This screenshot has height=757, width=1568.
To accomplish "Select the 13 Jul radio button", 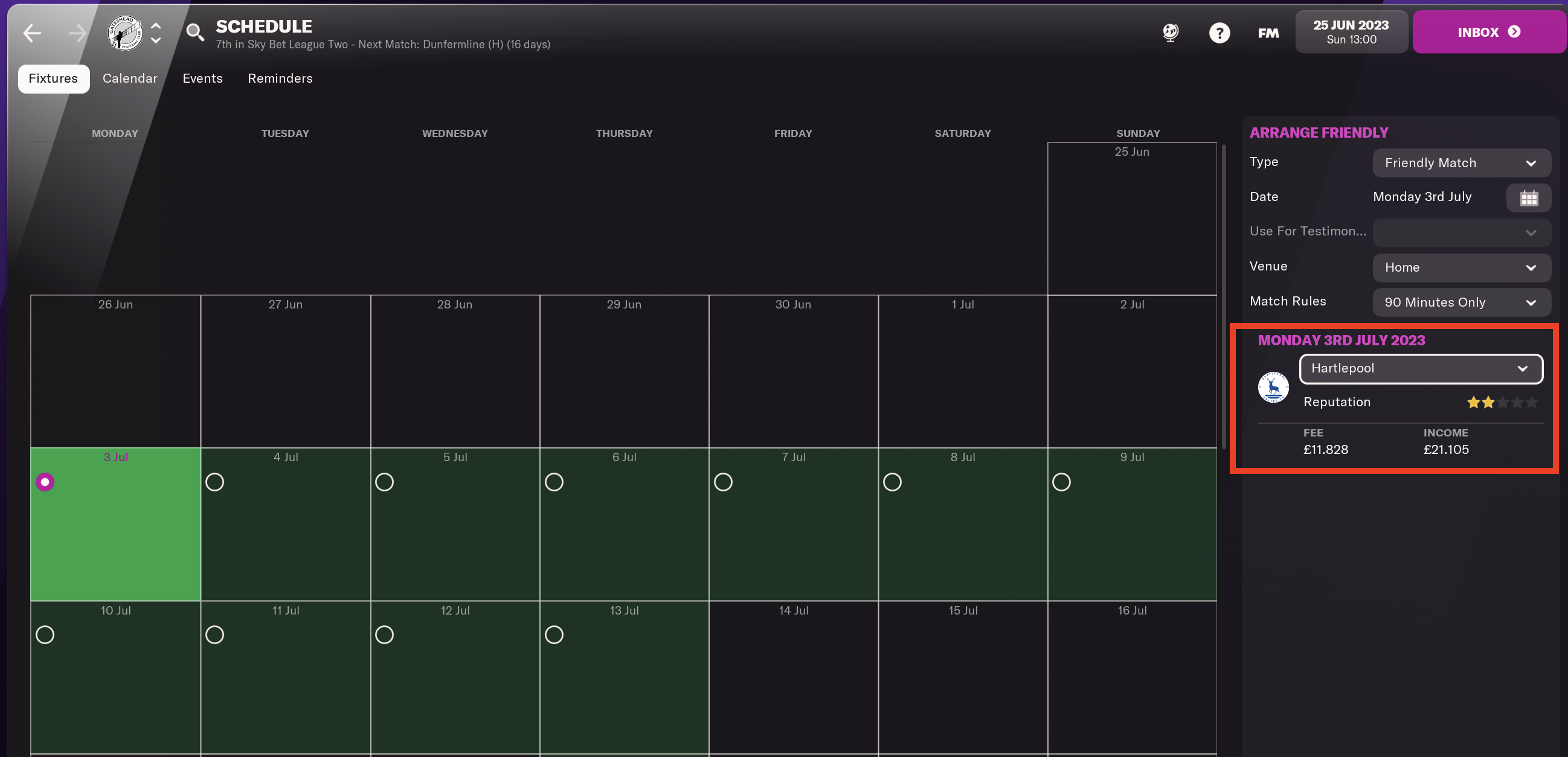I will coord(554,634).
